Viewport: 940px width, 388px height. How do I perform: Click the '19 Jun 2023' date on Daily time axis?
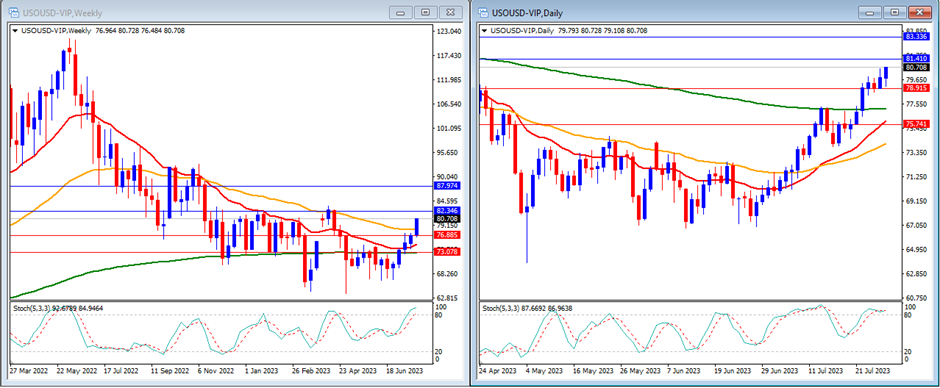(x=732, y=371)
